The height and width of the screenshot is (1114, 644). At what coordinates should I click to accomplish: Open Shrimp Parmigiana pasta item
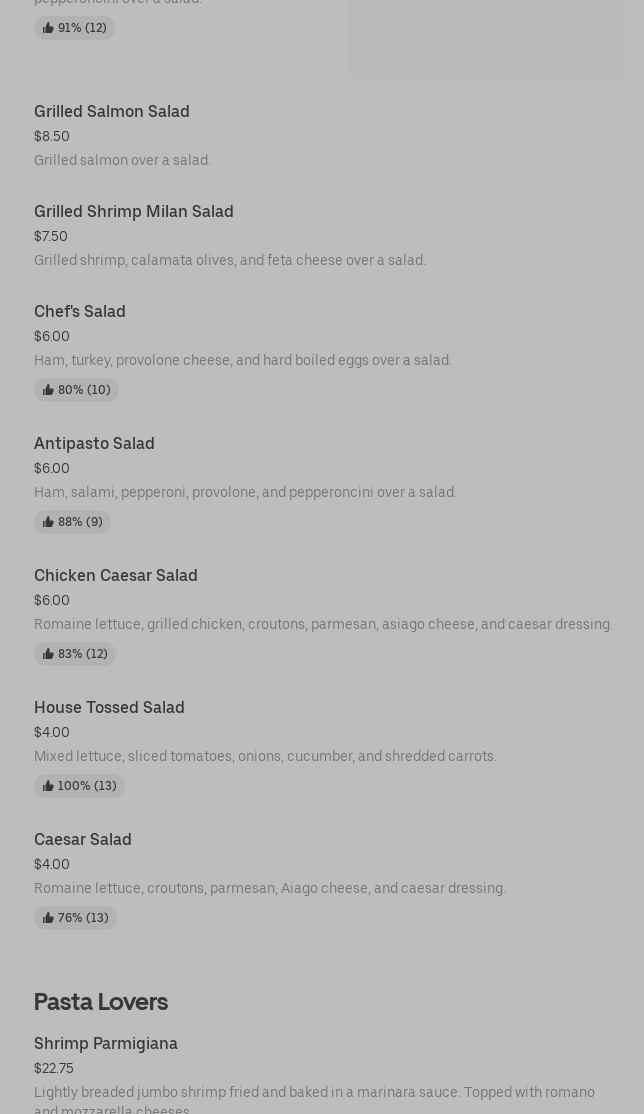click(x=106, y=1043)
